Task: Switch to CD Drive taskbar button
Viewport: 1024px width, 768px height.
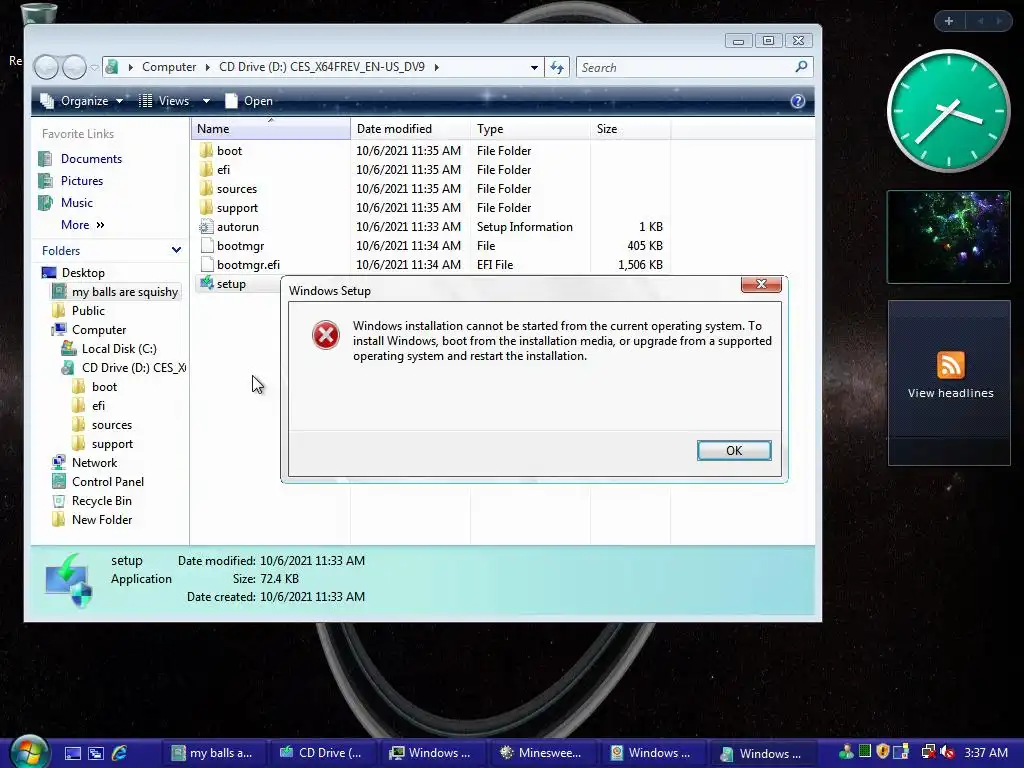Action: [x=322, y=753]
